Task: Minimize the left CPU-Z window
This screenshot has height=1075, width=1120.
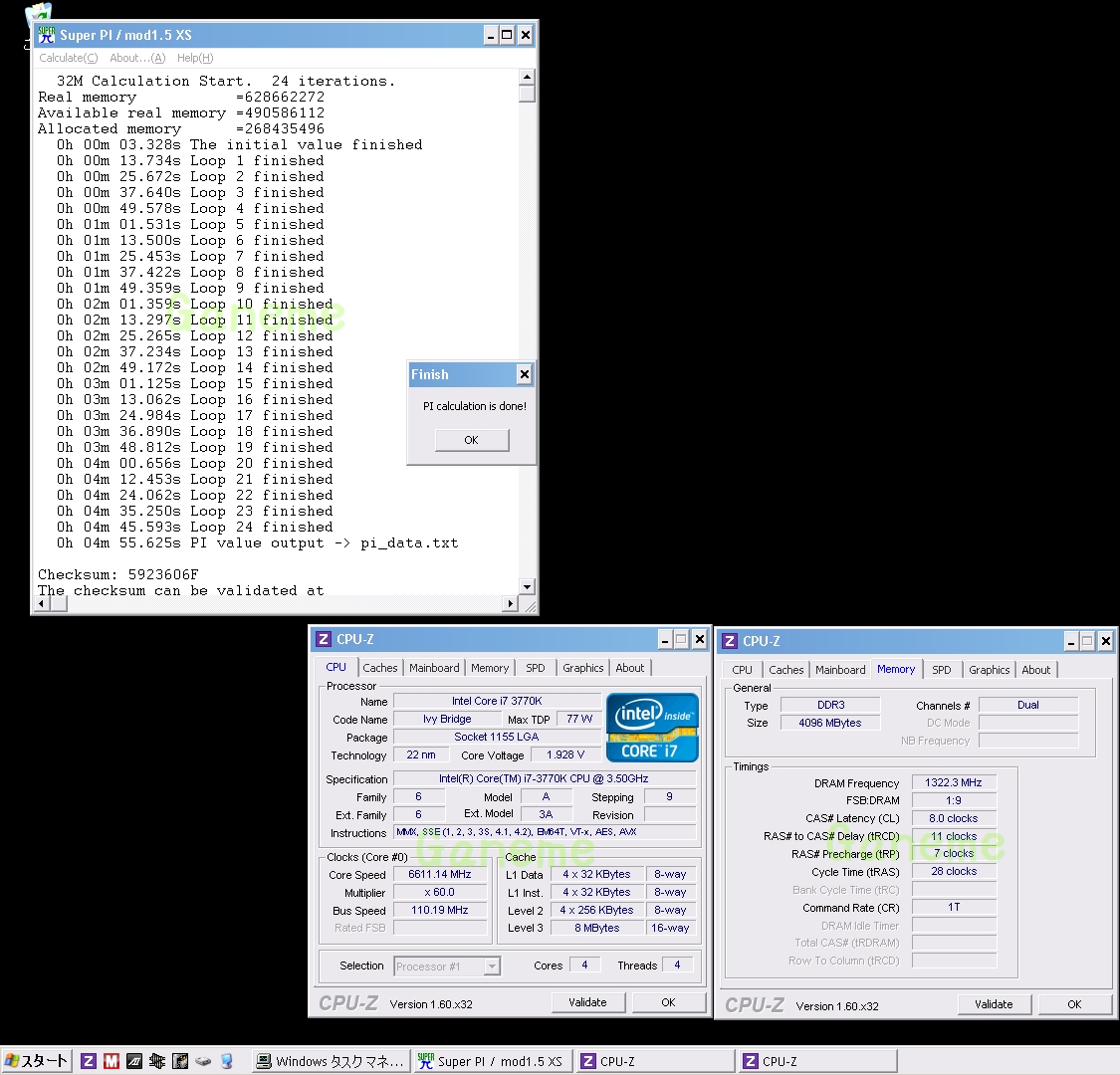Action: pos(665,639)
